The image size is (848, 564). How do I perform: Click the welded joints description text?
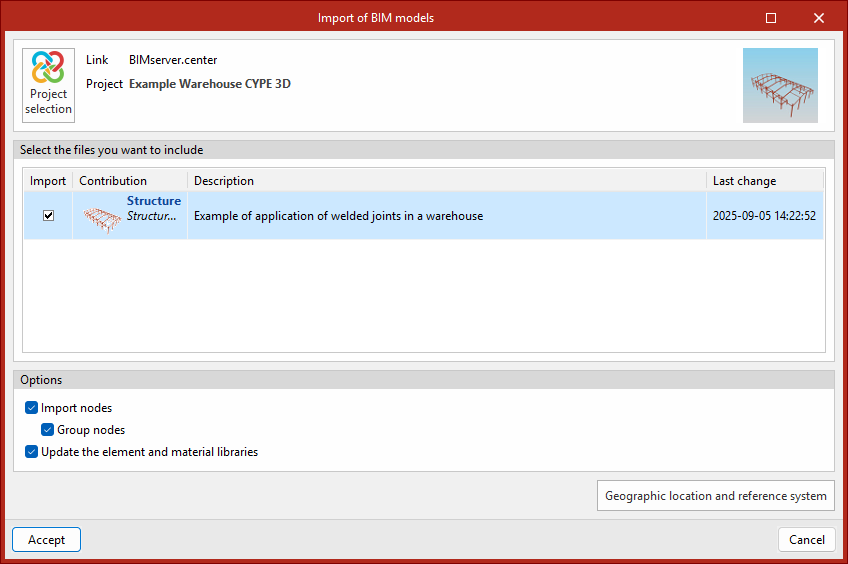tap(338, 216)
